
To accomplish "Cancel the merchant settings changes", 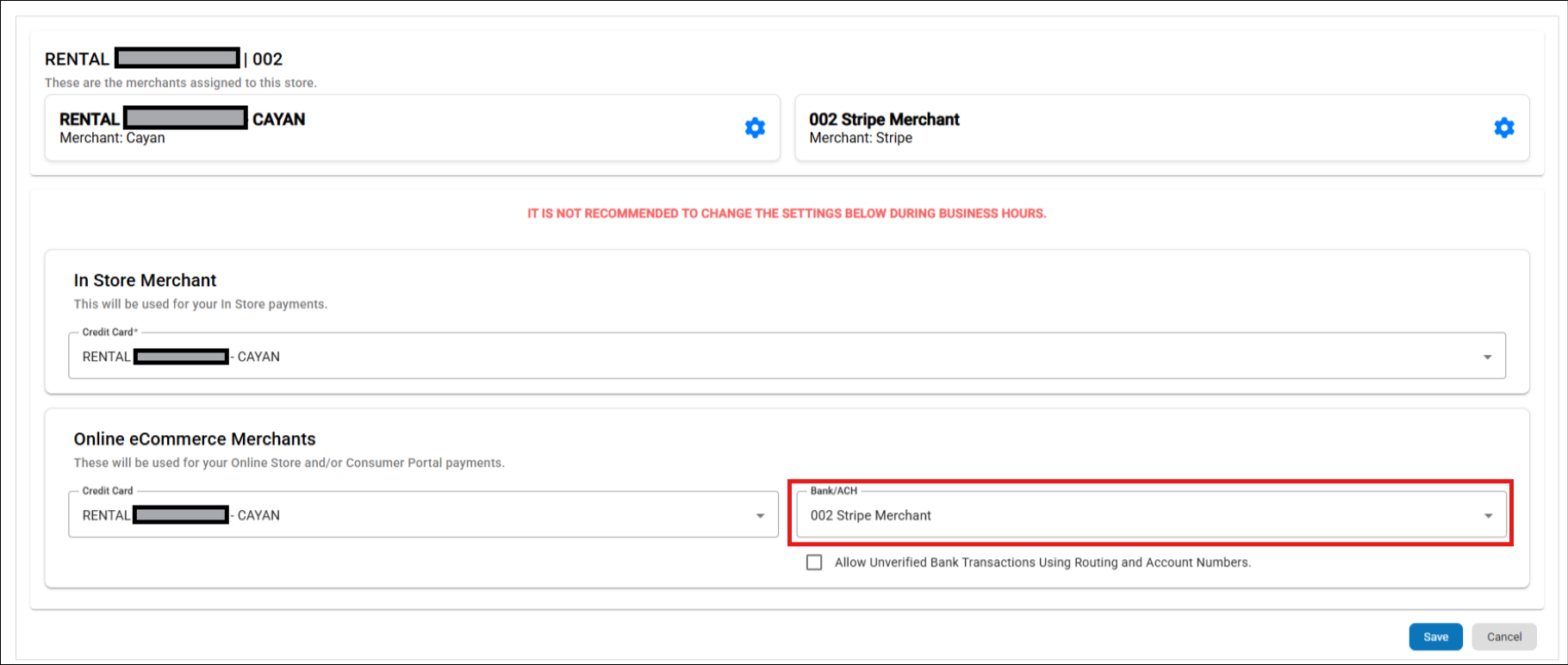I will (x=1504, y=637).
